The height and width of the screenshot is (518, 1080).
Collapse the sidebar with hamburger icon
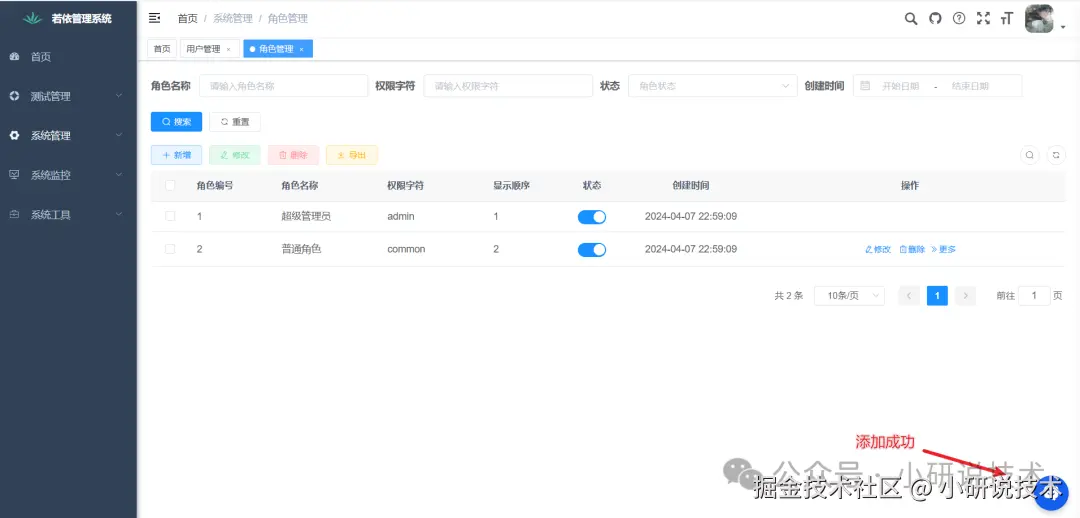pos(155,18)
